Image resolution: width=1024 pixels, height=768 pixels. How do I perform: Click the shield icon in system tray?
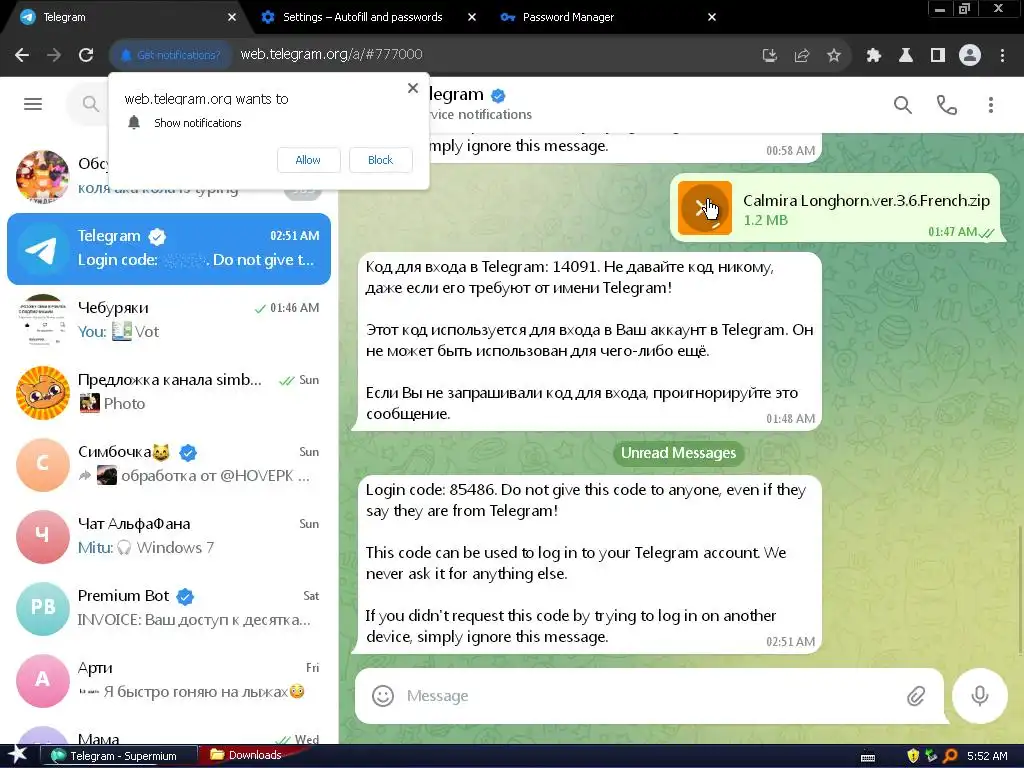(912, 756)
